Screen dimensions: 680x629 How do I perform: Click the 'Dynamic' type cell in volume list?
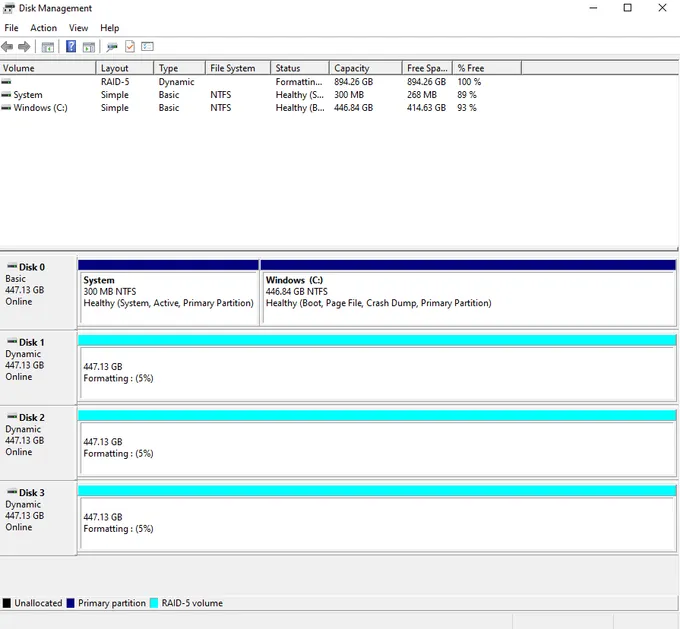pyautogui.click(x=176, y=82)
